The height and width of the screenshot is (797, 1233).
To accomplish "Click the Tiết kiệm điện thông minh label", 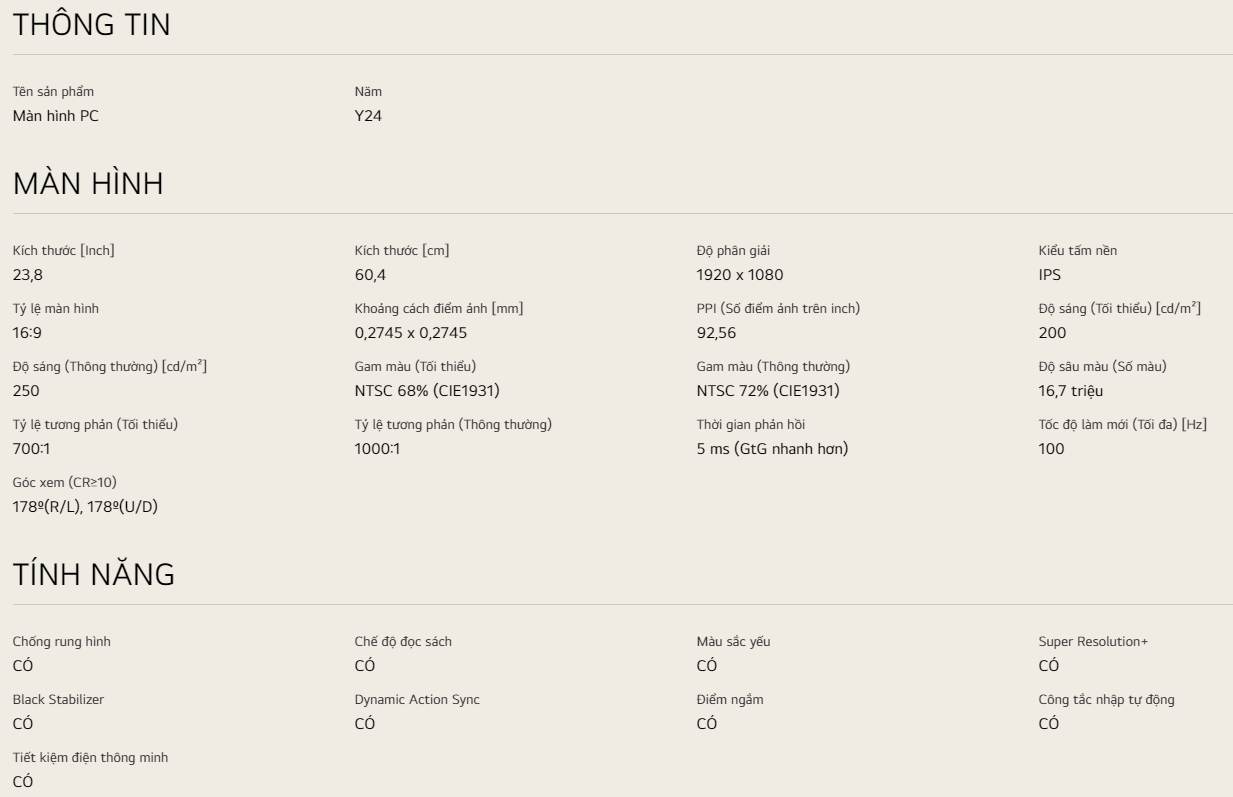I will click(90, 757).
